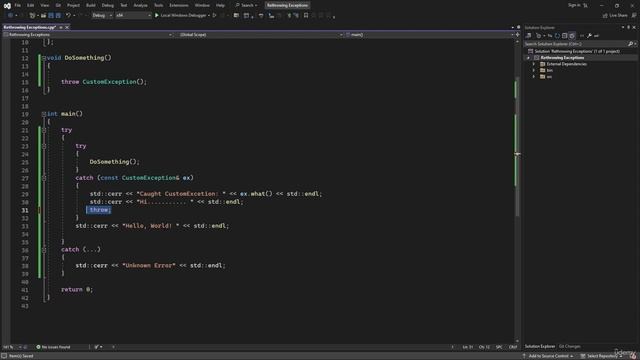Expand the External Dependencies tree node
Screen dimensions: 640x360
533,64
